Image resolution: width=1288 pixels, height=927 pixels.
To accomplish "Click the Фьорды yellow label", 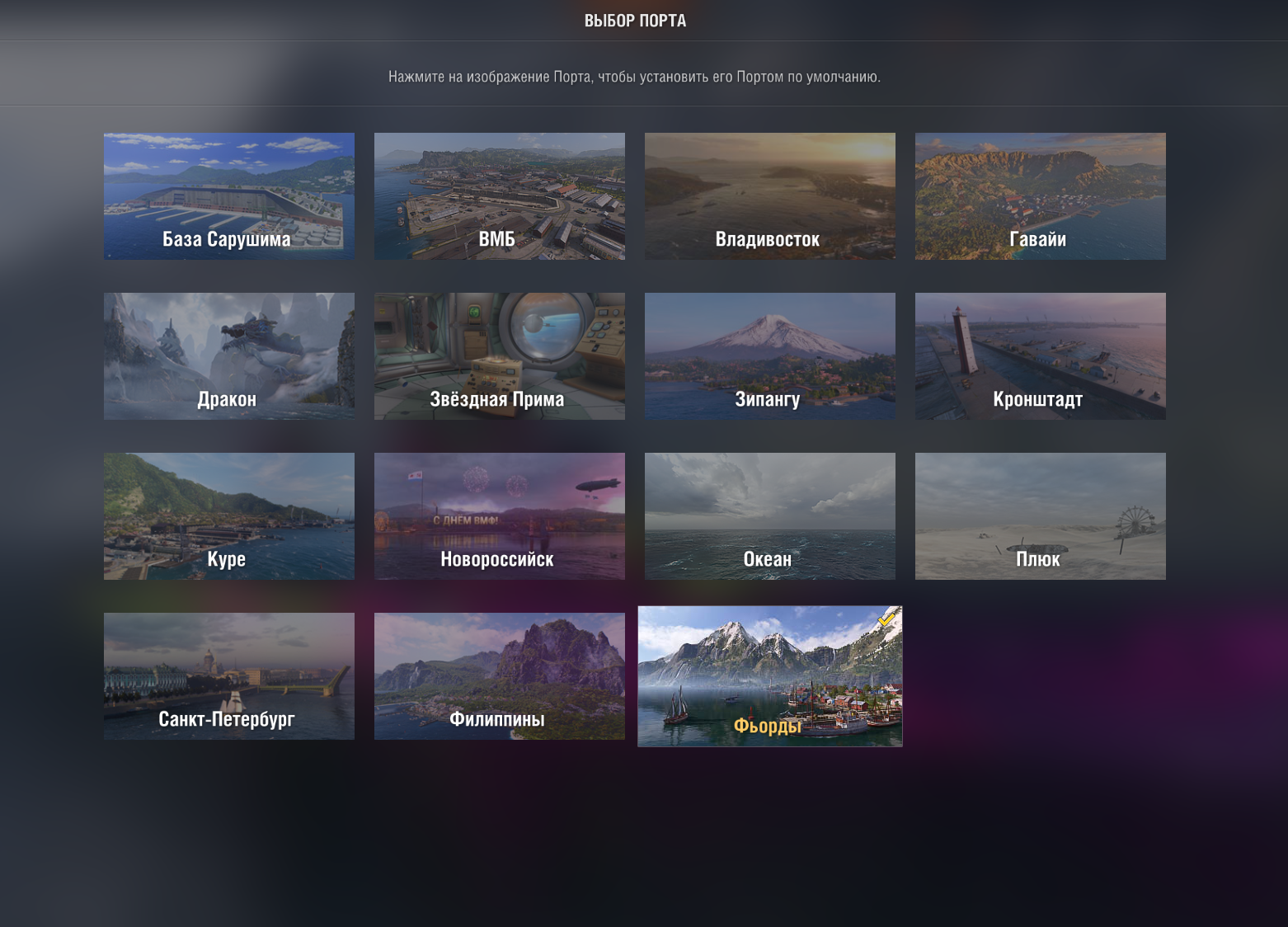I will [x=768, y=726].
